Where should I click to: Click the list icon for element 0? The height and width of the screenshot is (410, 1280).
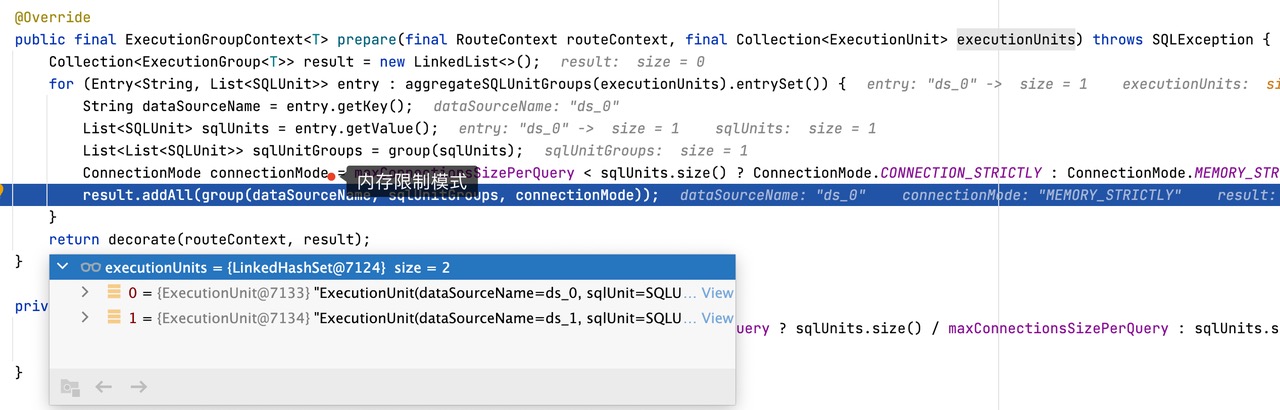click(x=112, y=293)
